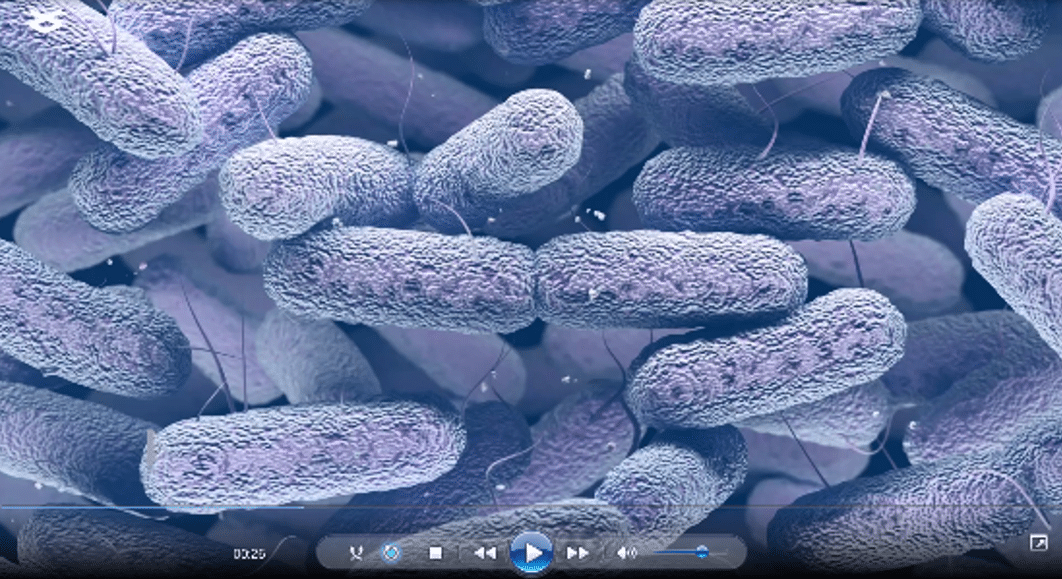Screen dimensions: 1062x579
Task: Open full screen with the corner arrow icon
Action: click(x=1038, y=543)
